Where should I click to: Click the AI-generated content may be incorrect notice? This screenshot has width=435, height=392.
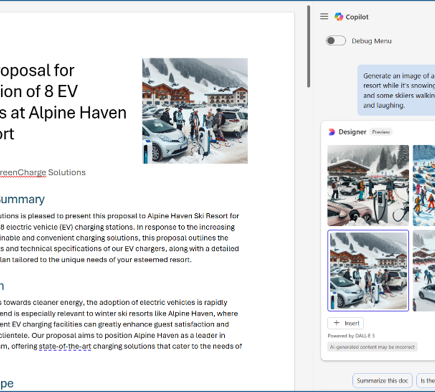pos(372,347)
